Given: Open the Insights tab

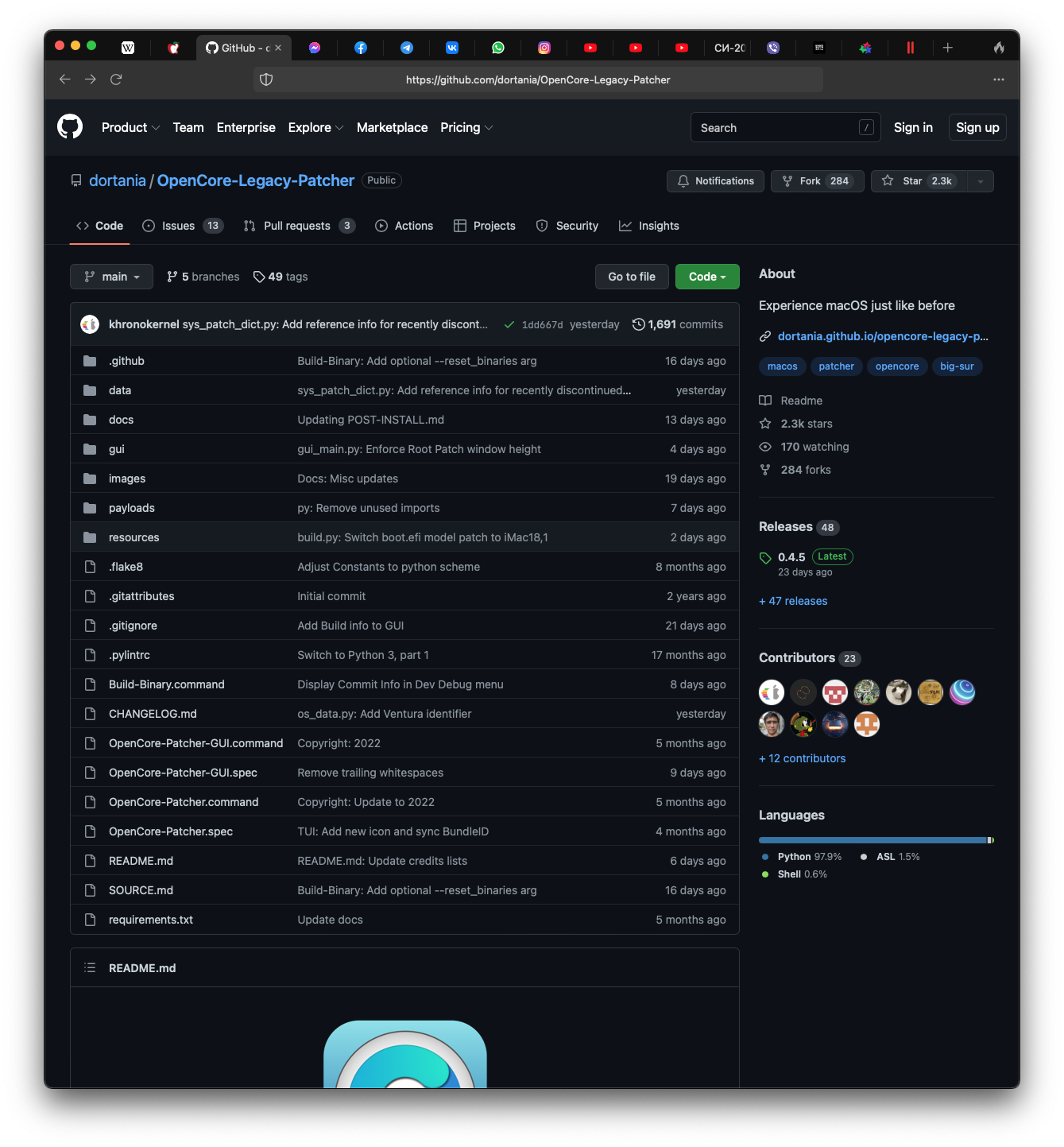Looking at the screenshot, I should pyautogui.click(x=649, y=226).
